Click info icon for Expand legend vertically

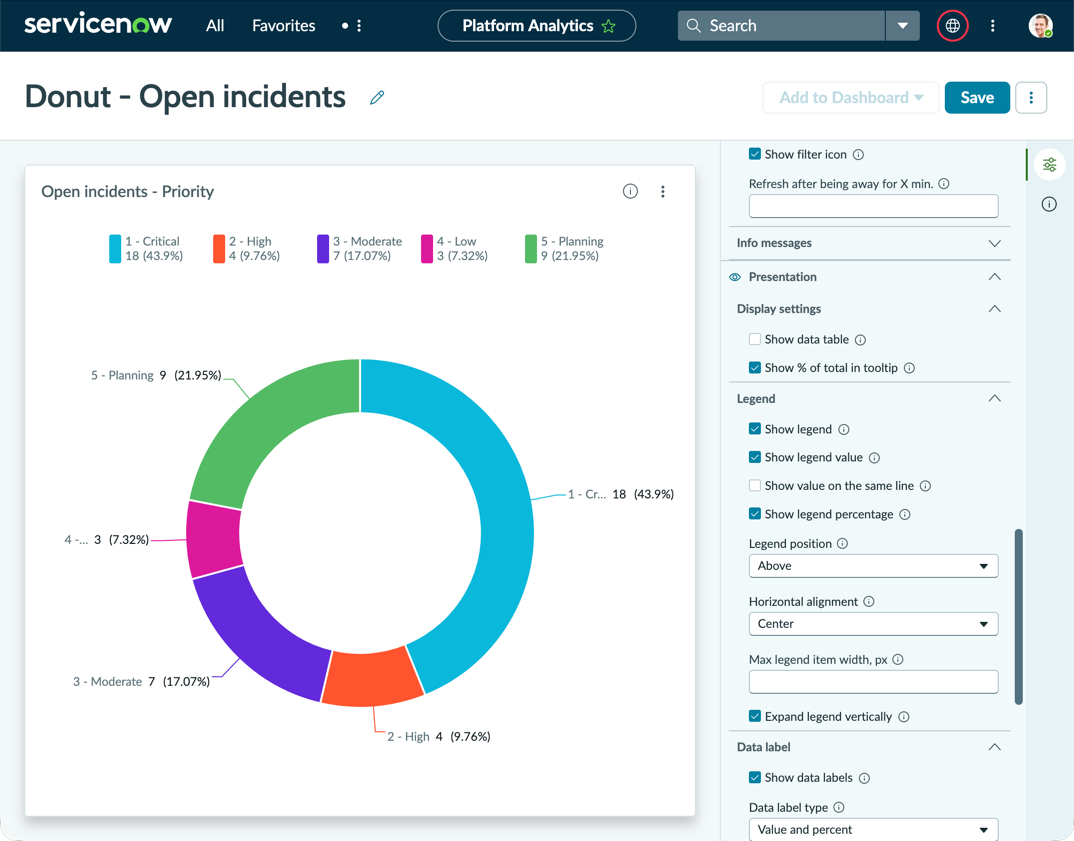903,716
